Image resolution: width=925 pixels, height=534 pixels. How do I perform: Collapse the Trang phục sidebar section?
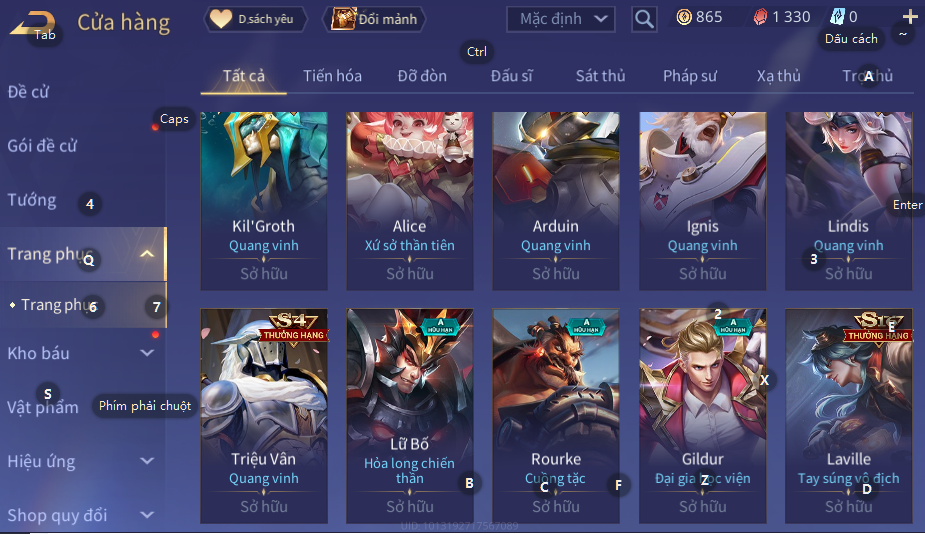tap(147, 254)
